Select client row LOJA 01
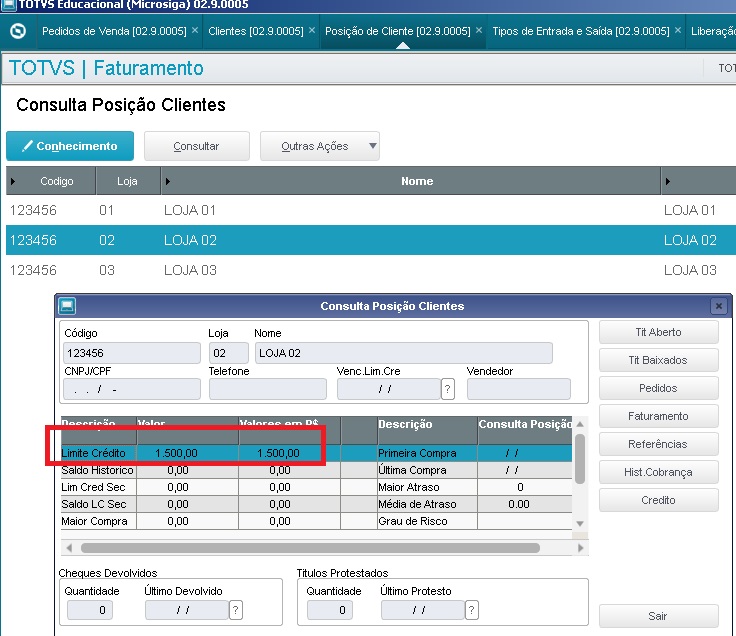Screen dimensions: 736x636 (x=371, y=210)
